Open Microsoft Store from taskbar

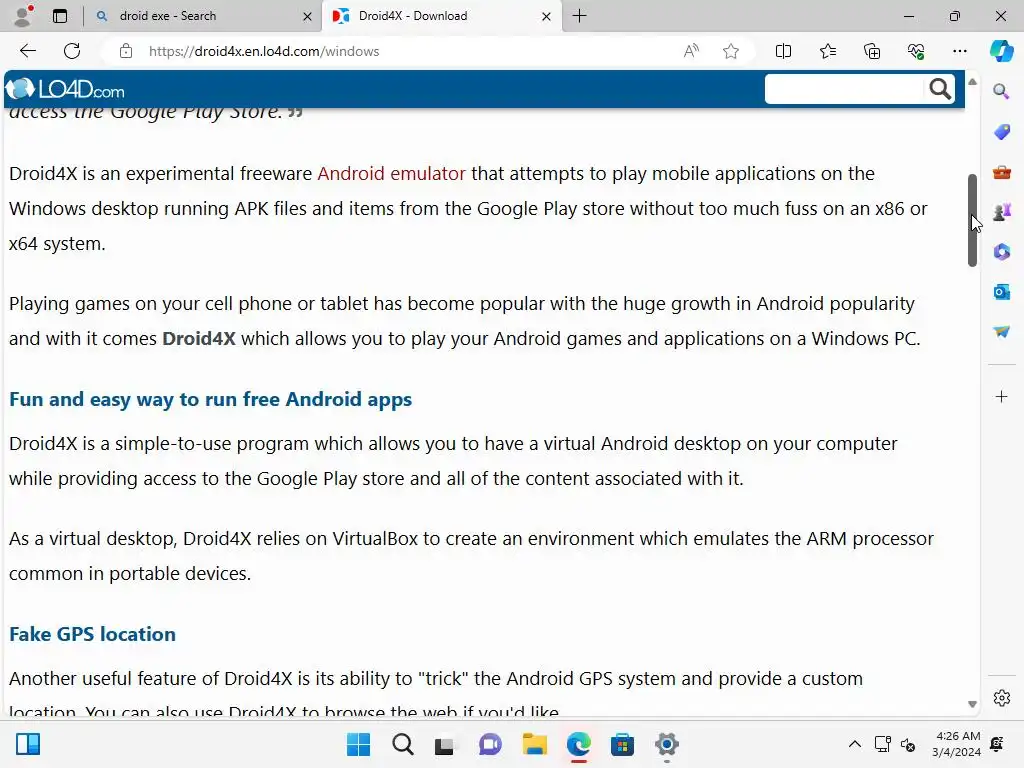coord(622,744)
